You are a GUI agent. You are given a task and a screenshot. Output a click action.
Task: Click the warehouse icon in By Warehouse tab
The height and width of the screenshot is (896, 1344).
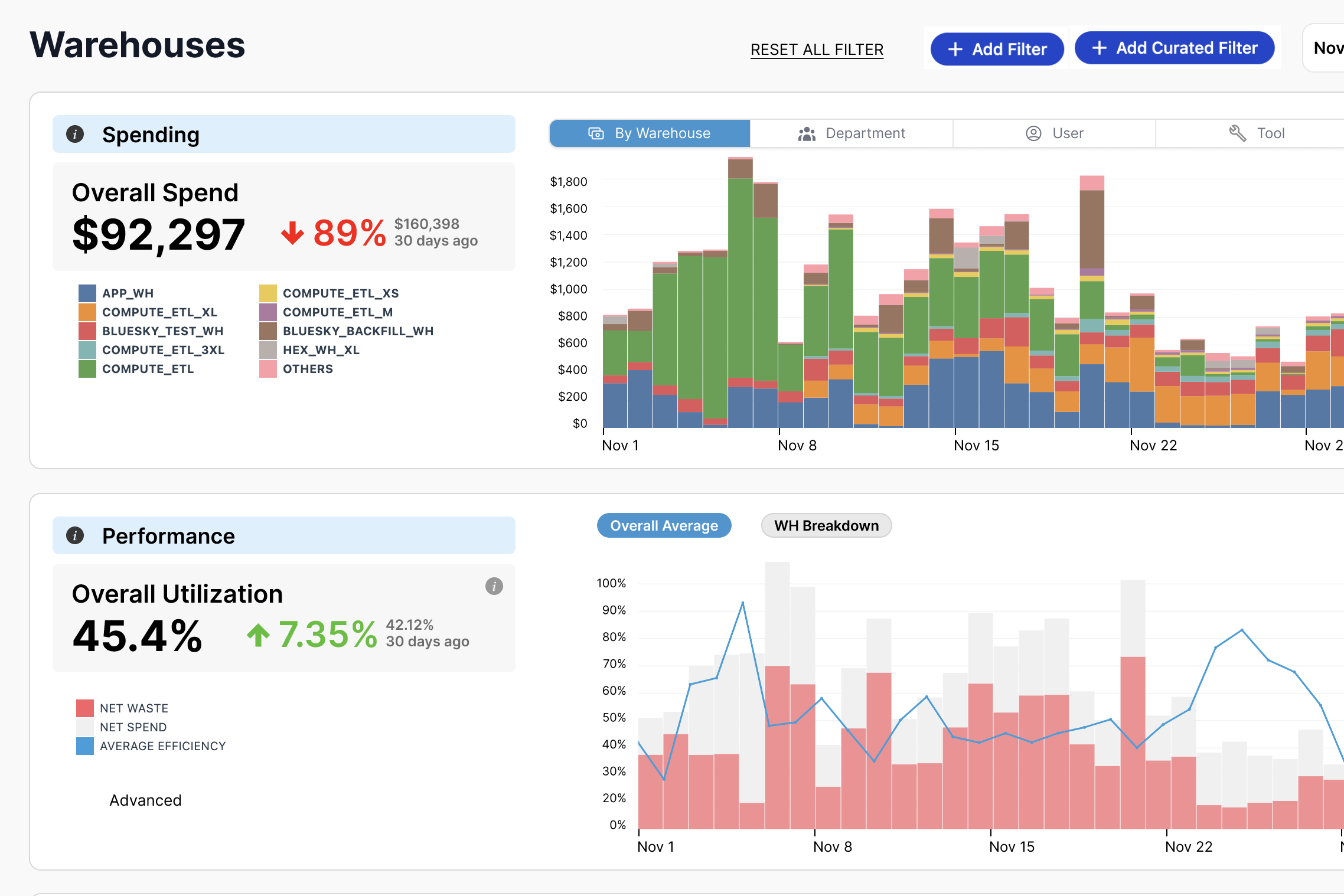[x=596, y=133]
